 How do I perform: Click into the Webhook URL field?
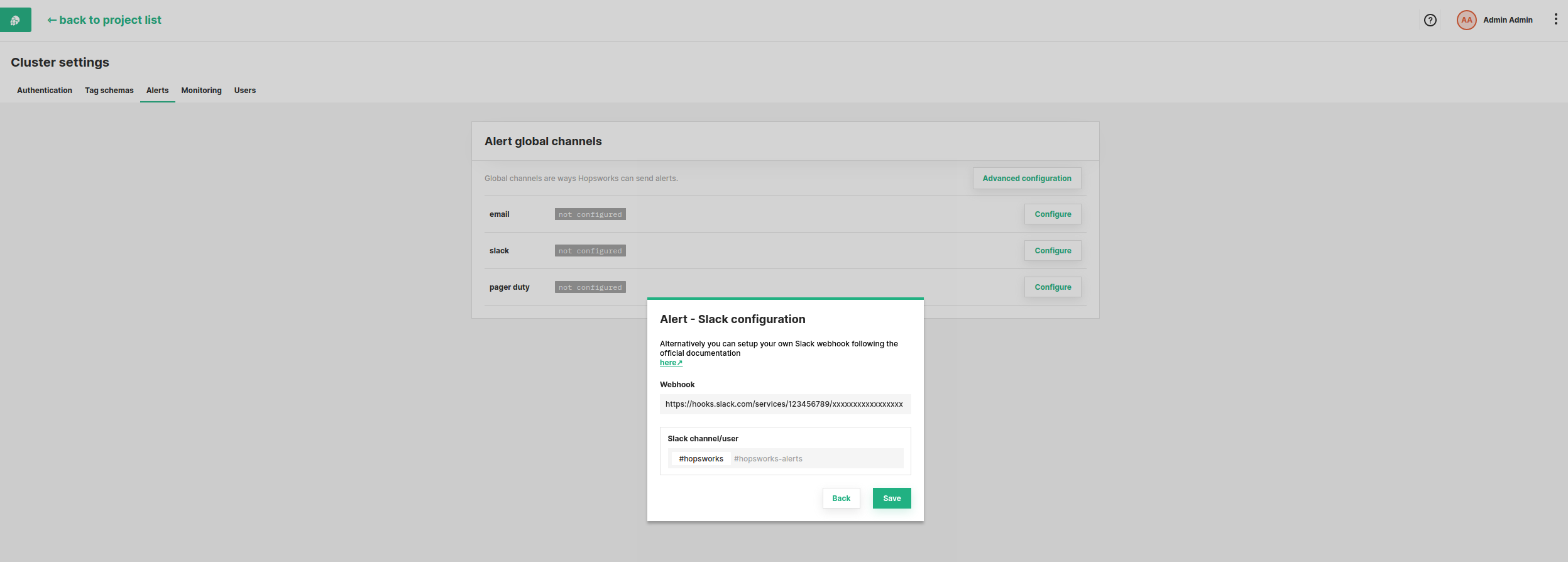[784, 404]
